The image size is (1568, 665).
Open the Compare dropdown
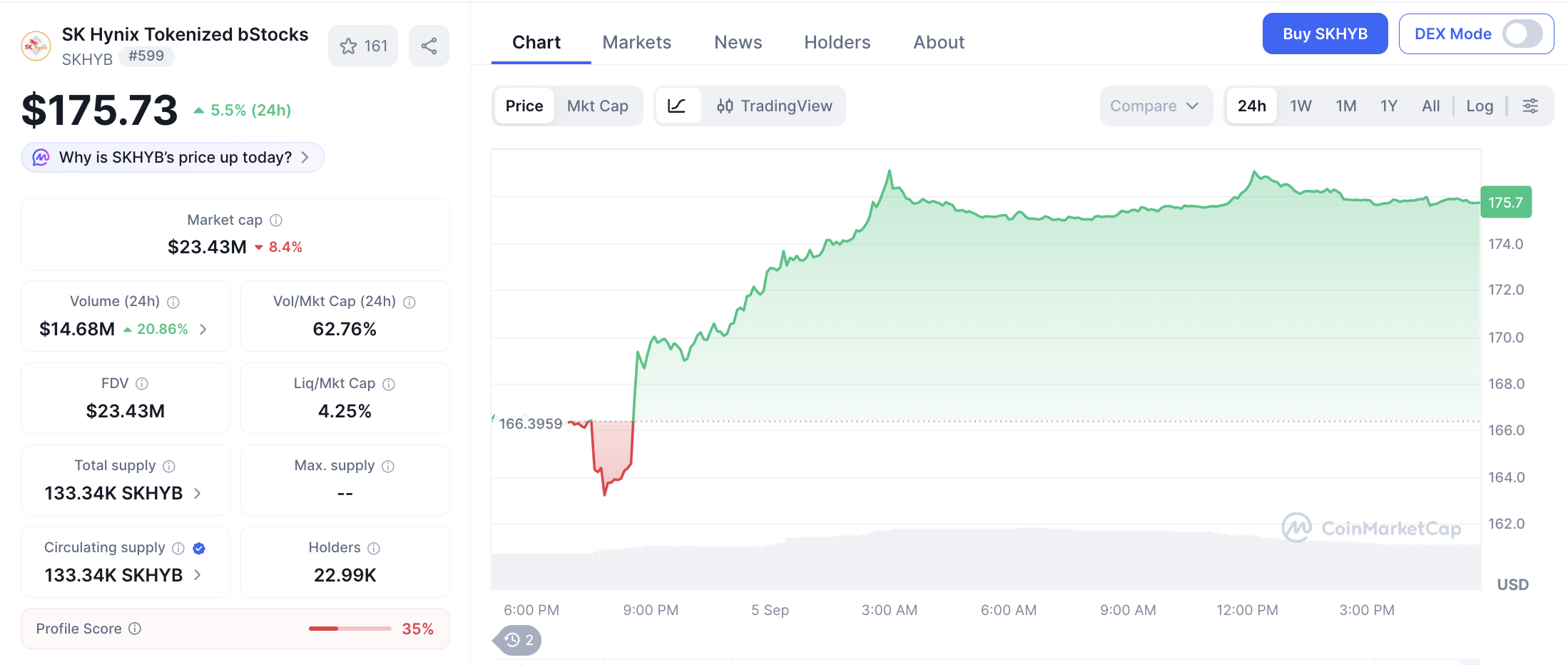pyautogui.click(x=1155, y=106)
